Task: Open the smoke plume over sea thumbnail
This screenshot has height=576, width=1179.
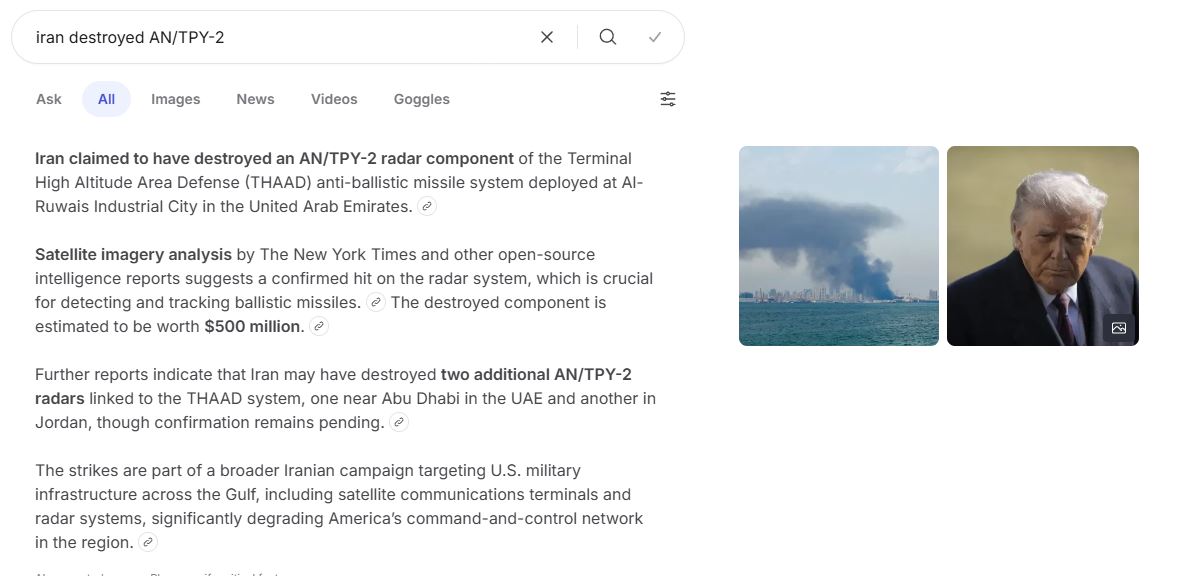Action: tap(838, 246)
